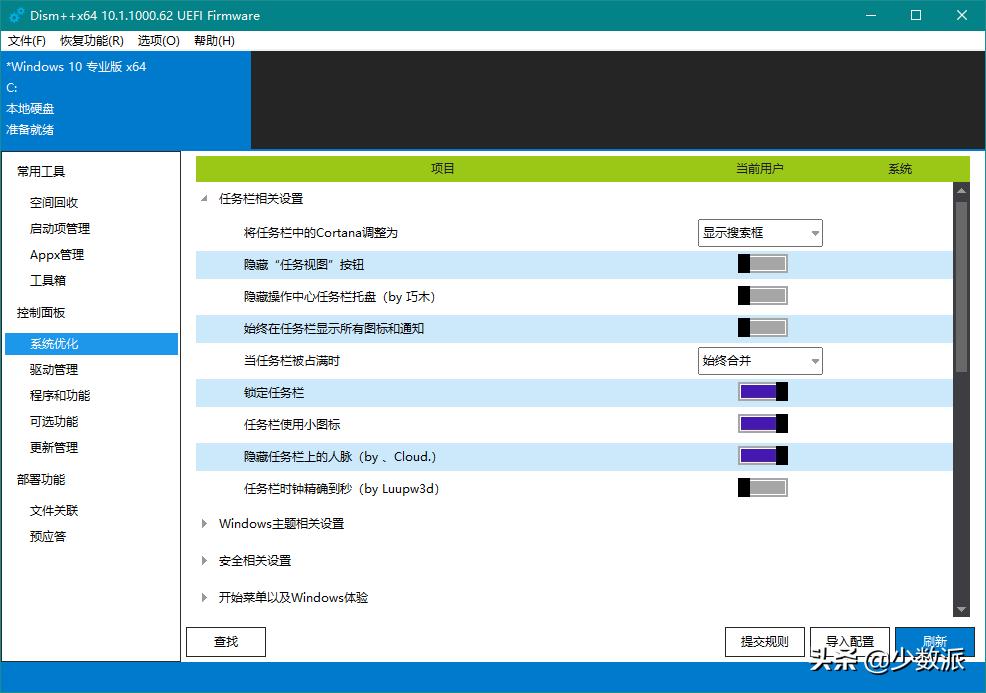Open the Cortana 显示搜索框 dropdown
The width and height of the screenshot is (986, 693).
(x=760, y=232)
